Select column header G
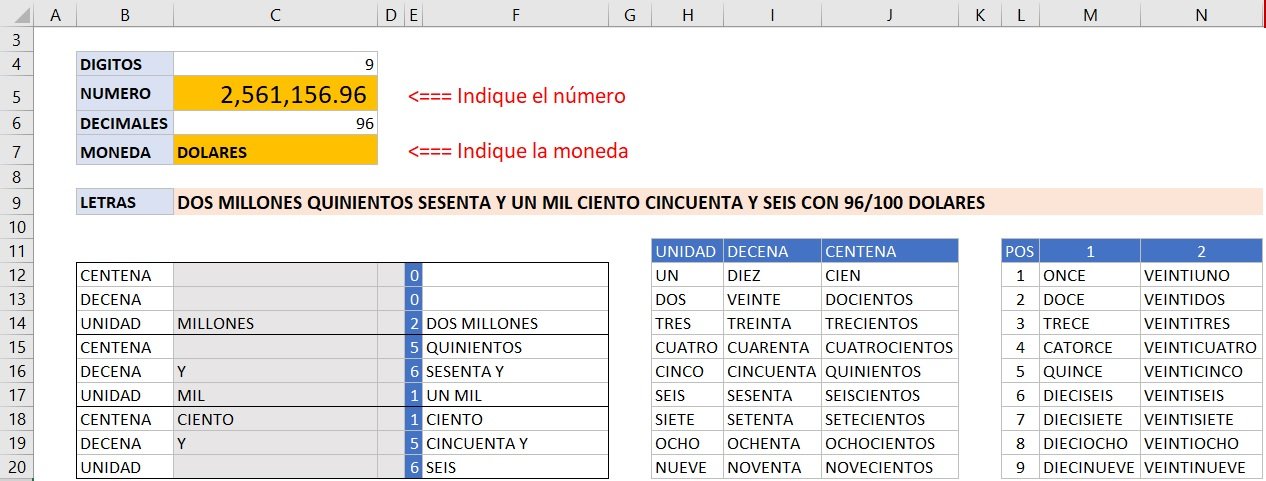This screenshot has height=481, width=1266. (x=629, y=14)
